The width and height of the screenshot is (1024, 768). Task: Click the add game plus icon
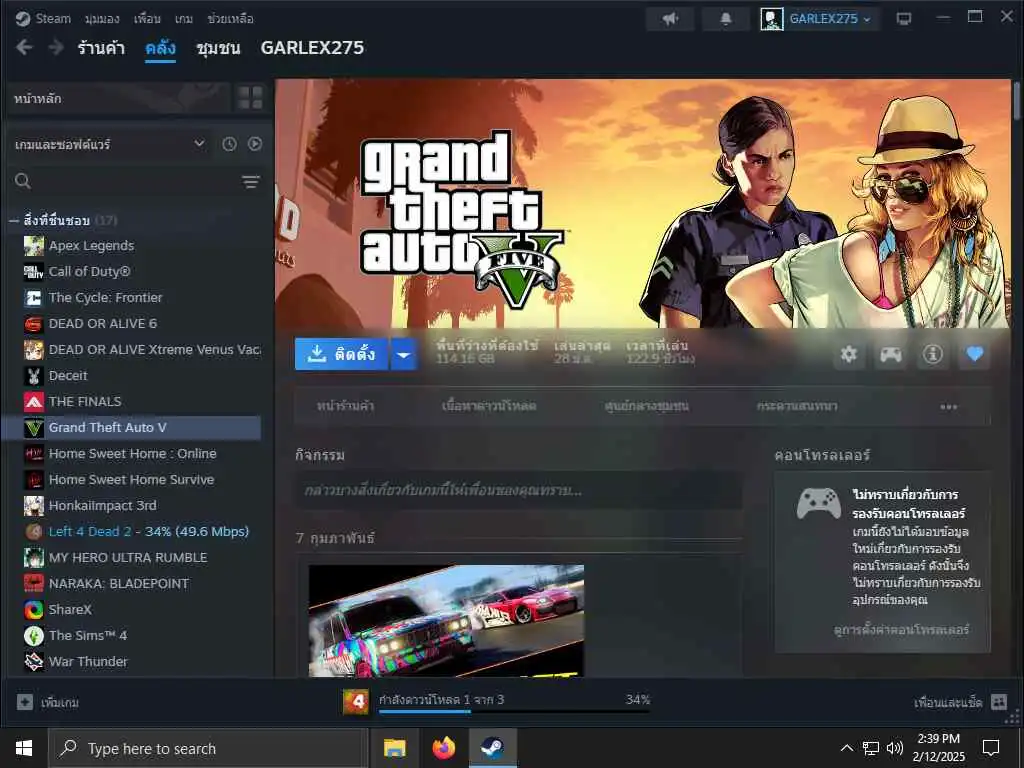click(25, 702)
